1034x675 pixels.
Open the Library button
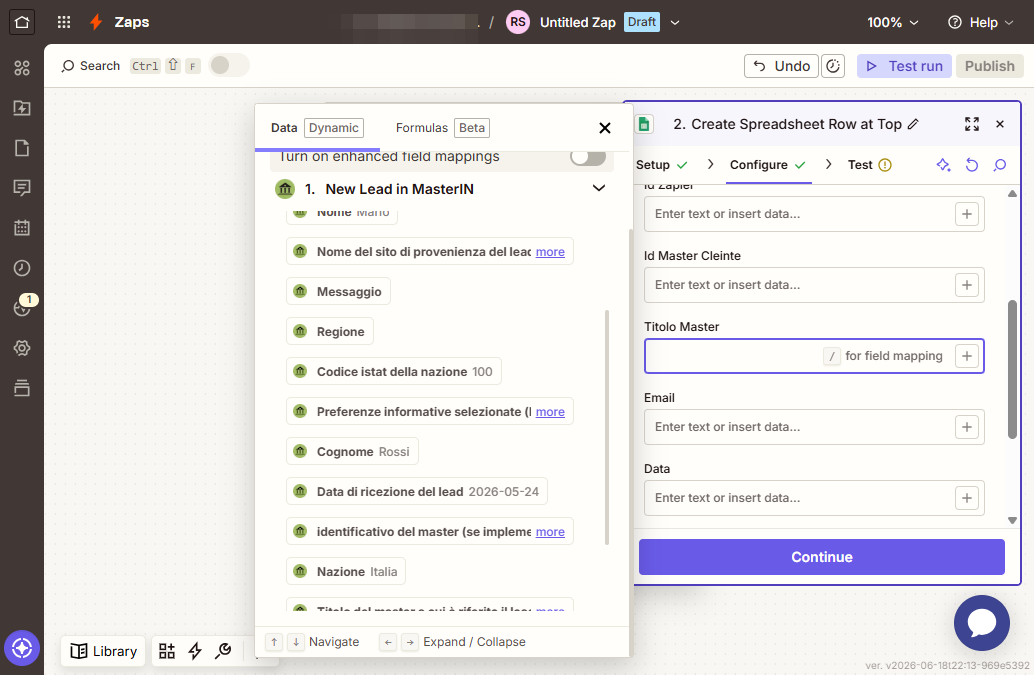[x=104, y=651]
